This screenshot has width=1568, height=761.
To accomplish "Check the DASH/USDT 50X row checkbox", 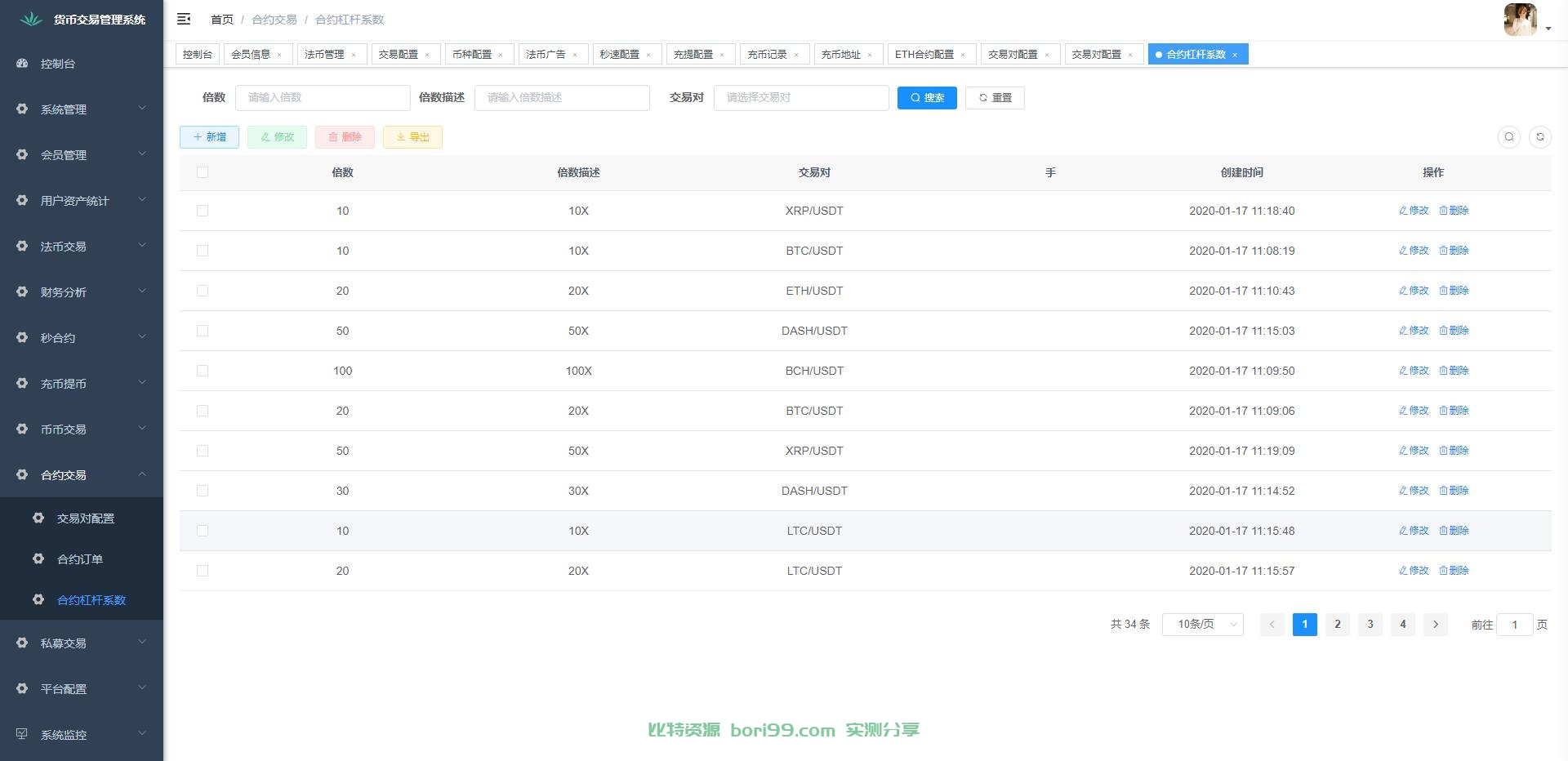I will coord(203,331).
